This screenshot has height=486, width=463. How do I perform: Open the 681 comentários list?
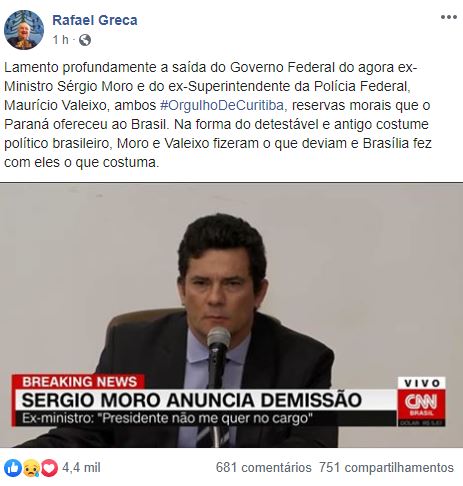(x=263, y=468)
